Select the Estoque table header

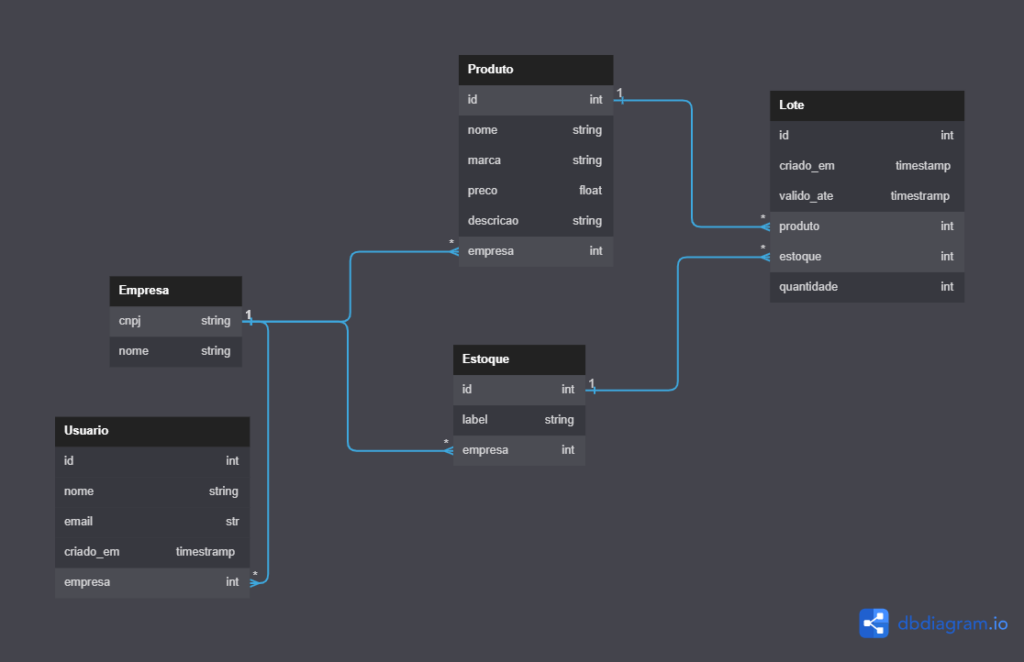518,359
